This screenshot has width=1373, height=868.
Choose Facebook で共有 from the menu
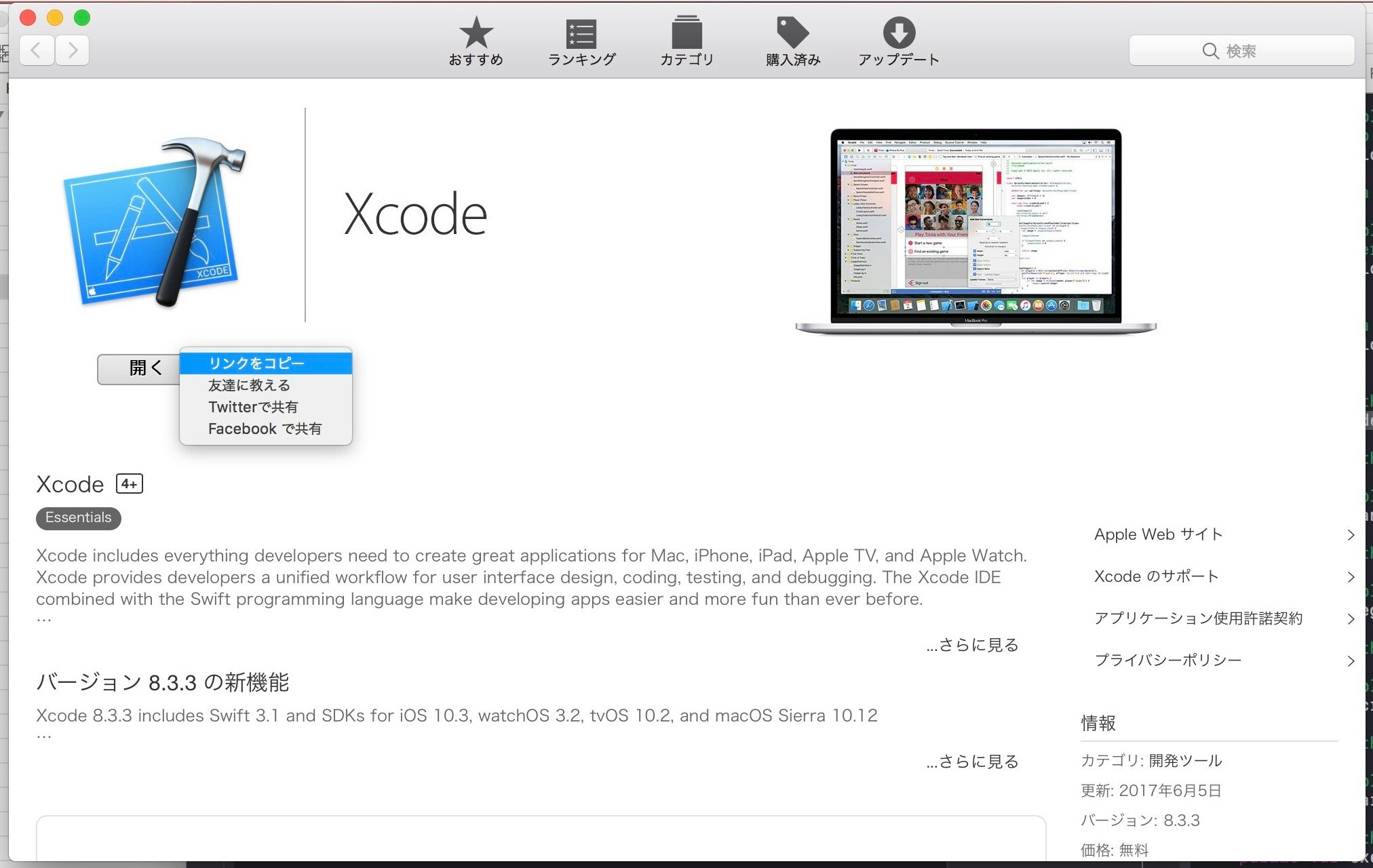pos(266,429)
